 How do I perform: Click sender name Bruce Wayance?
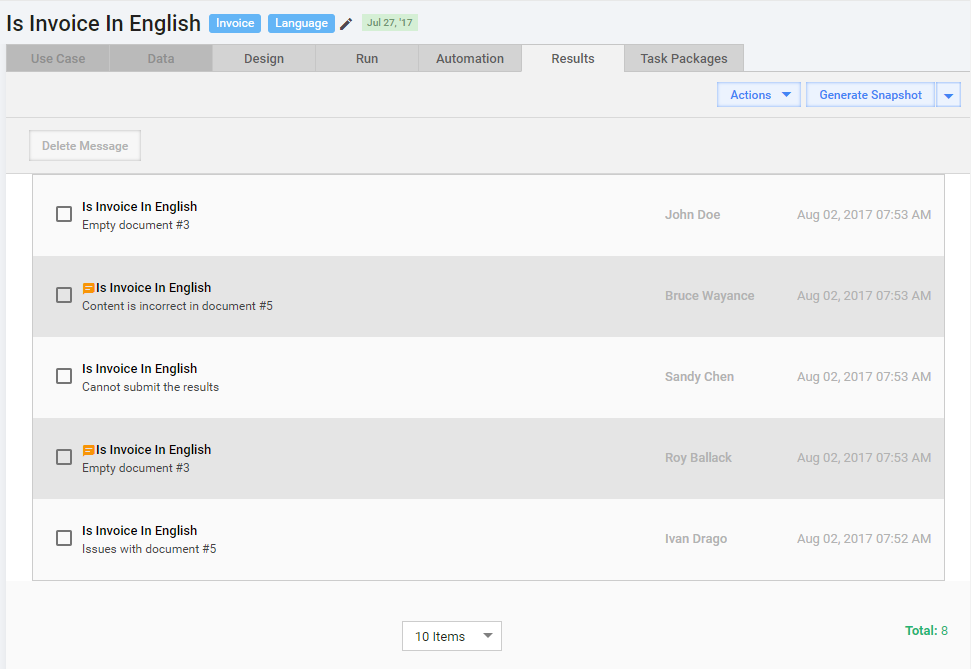pos(710,295)
